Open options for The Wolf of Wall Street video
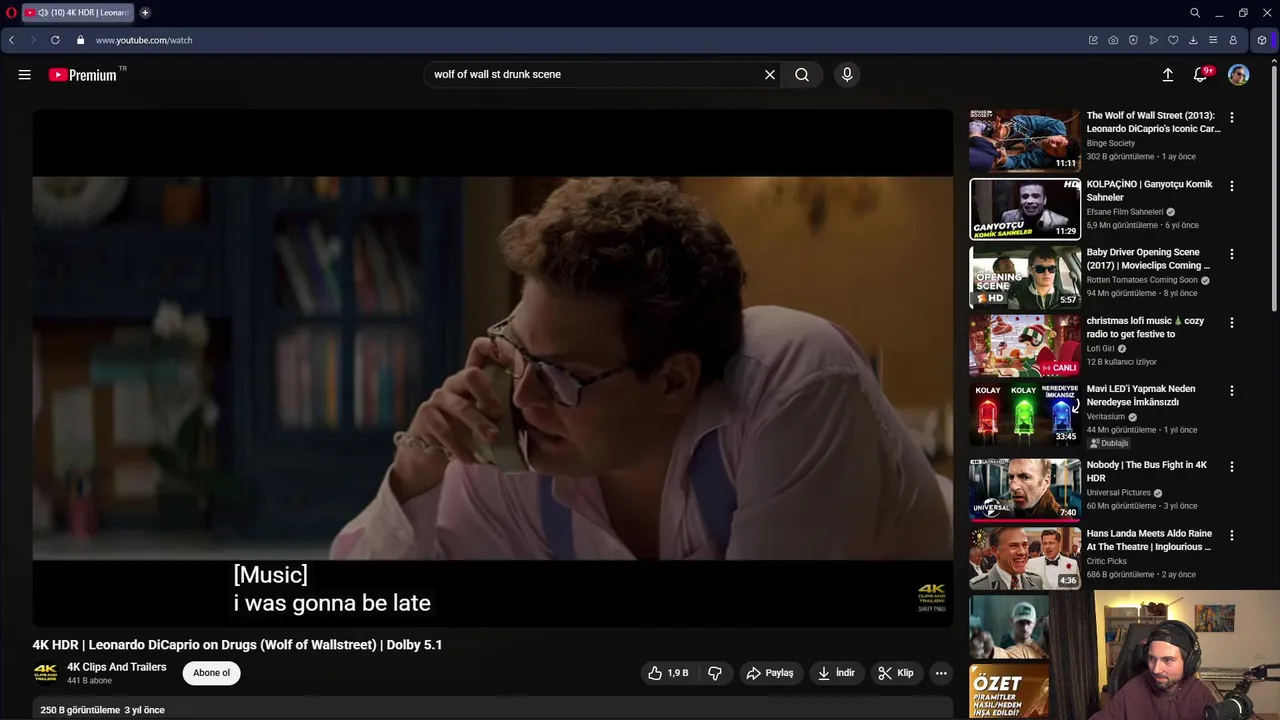Screen dimensions: 1280x720 1231,117
